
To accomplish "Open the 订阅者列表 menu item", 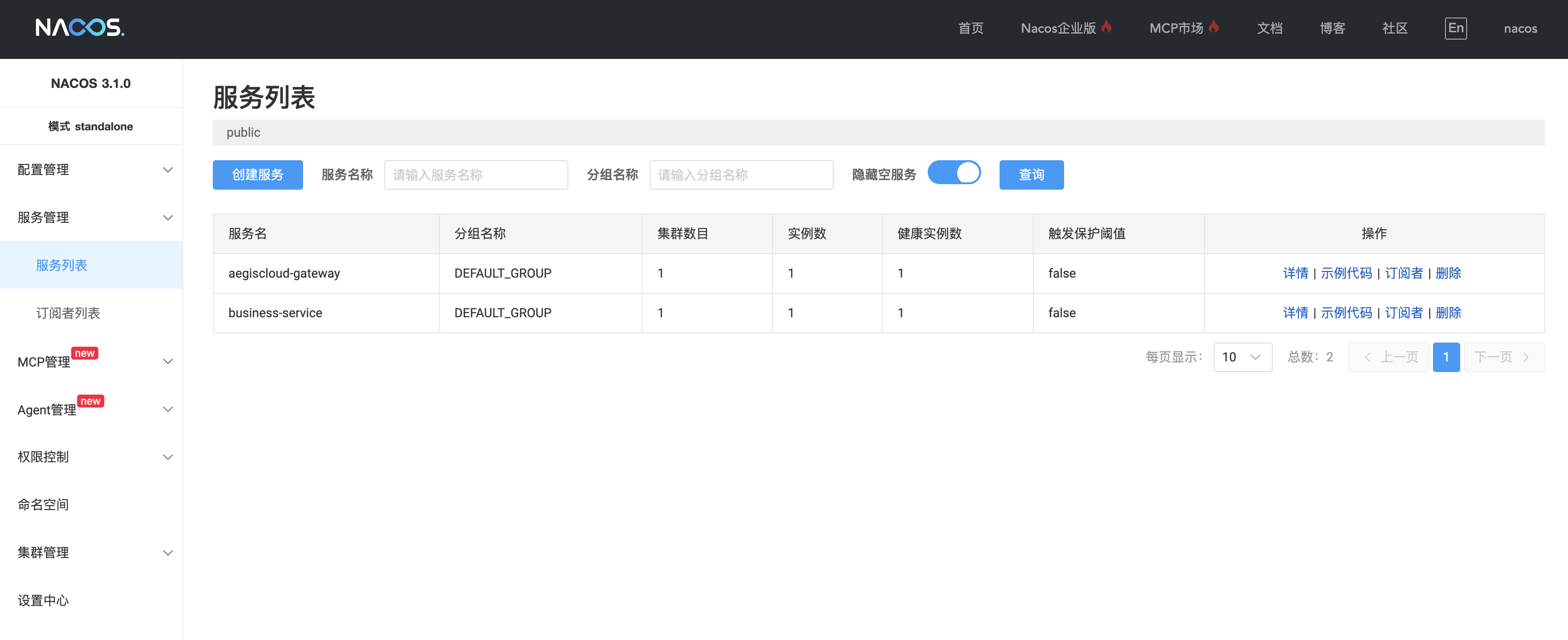I will tap(68, 313).
